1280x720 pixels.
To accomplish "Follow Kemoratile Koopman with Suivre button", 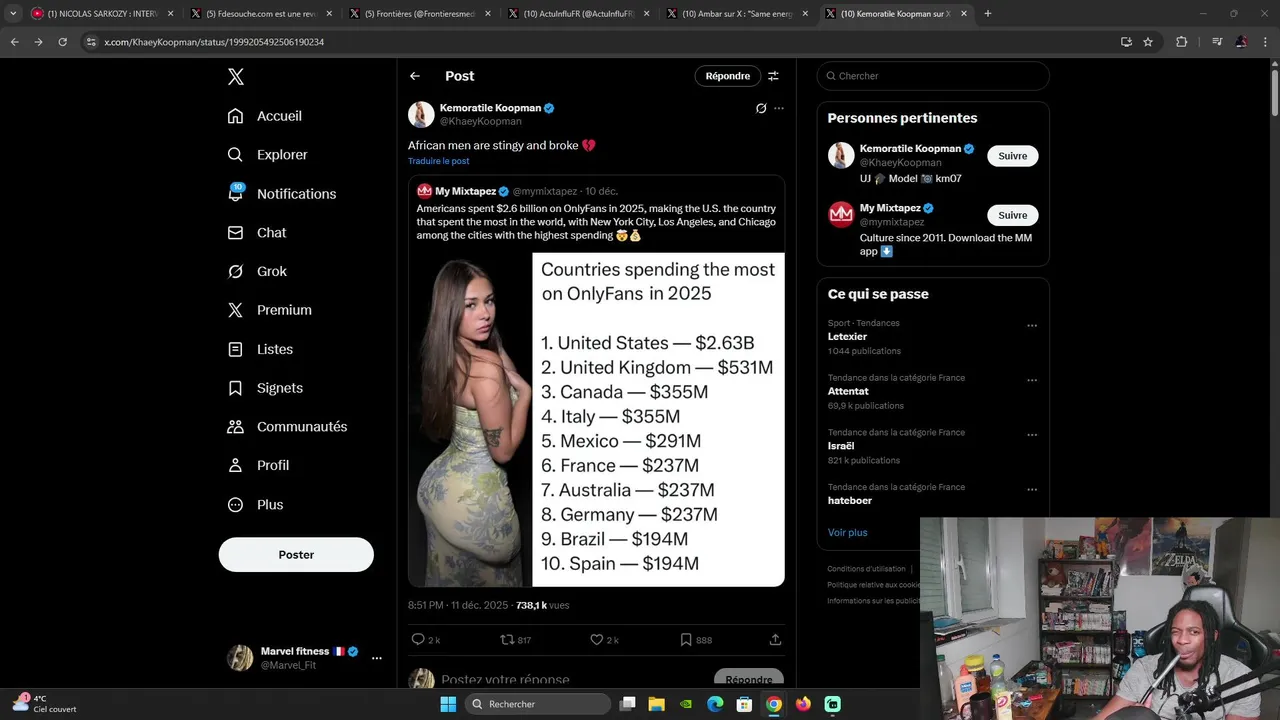I will point(1013,156).
